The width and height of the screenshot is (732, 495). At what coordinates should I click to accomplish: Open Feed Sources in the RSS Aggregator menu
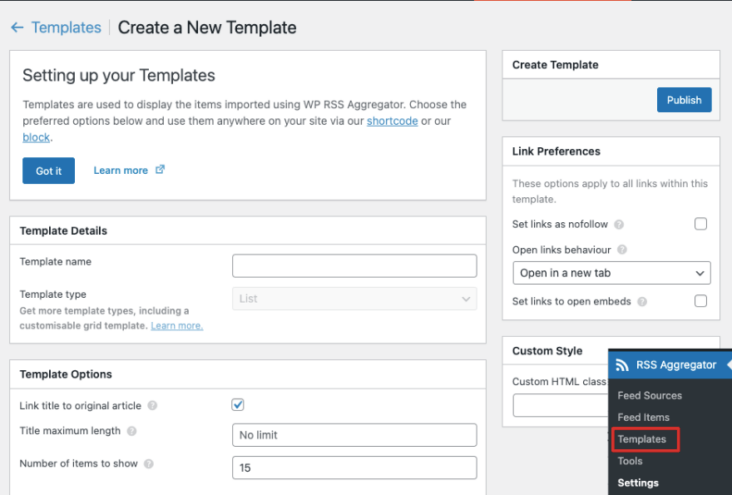(x=649, y=396)
